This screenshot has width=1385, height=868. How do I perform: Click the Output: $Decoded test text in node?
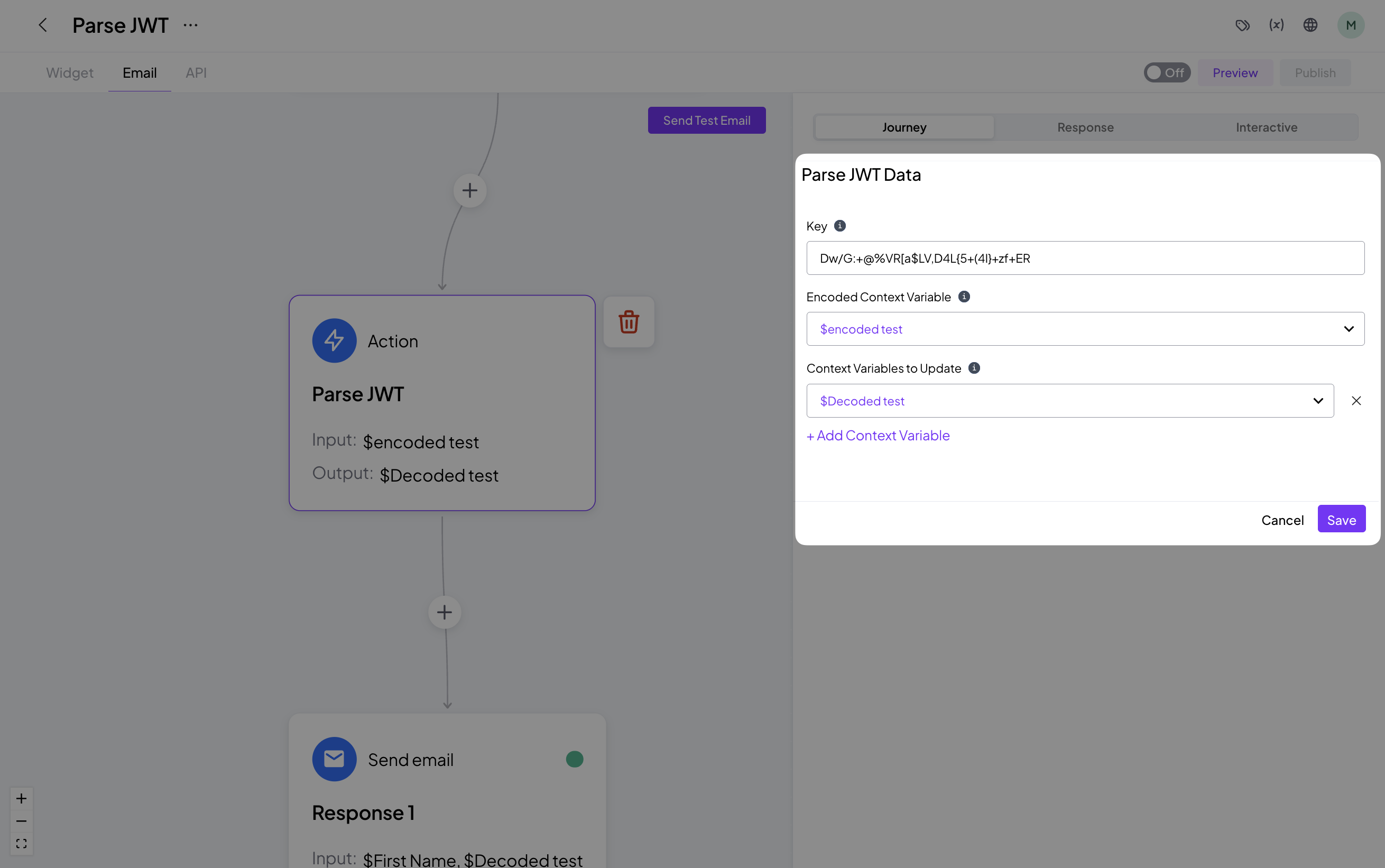tap(405, 474)
